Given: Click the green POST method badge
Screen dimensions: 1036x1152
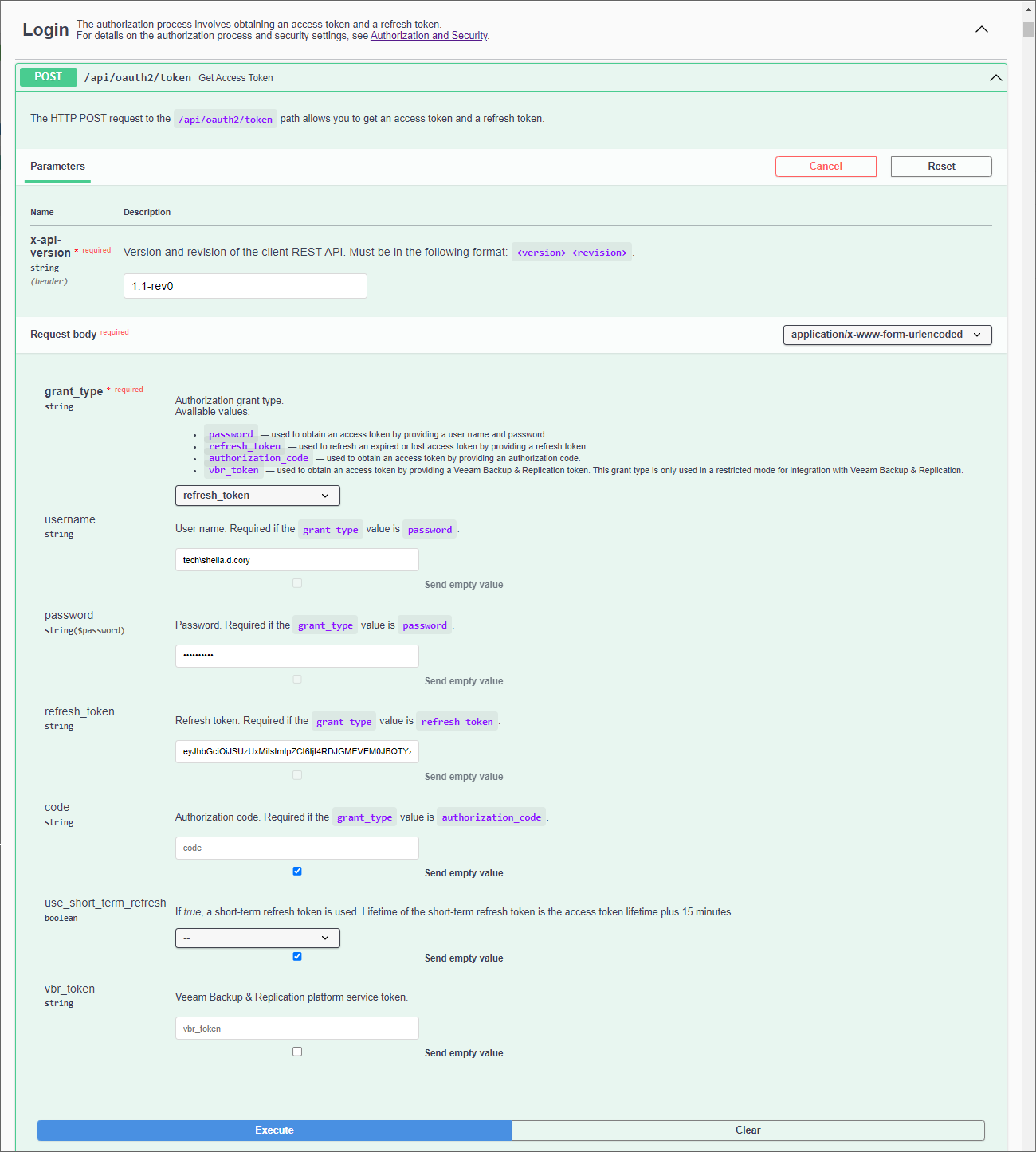Looking at the screenshot, I should point(49,77).
